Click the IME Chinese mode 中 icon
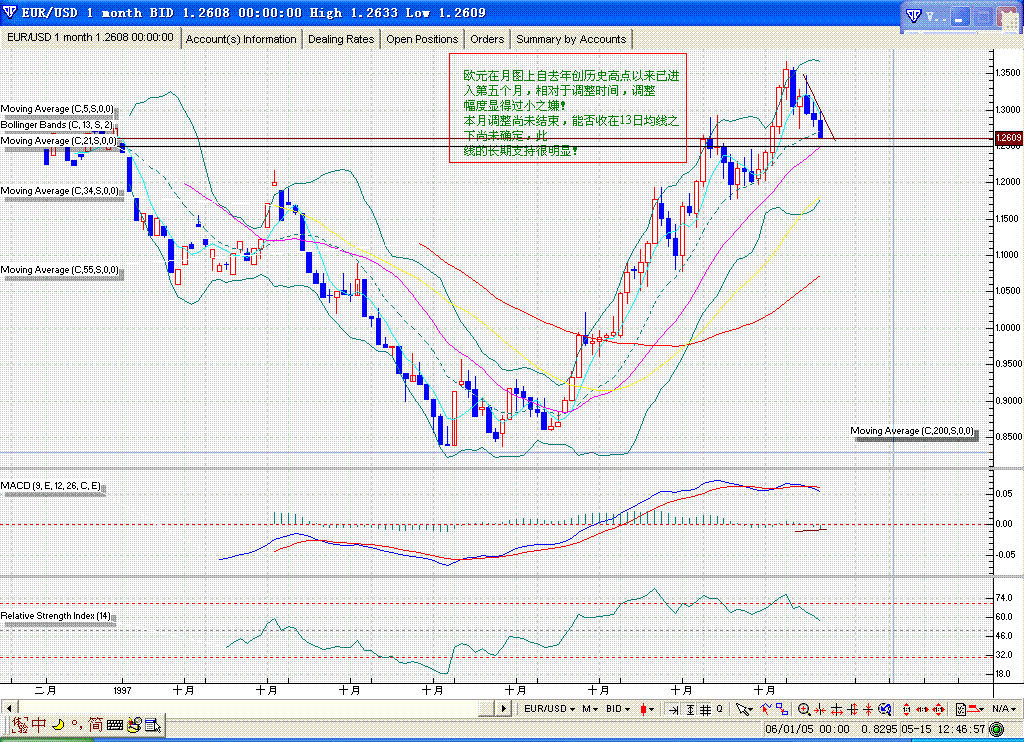 coord(38,724)
